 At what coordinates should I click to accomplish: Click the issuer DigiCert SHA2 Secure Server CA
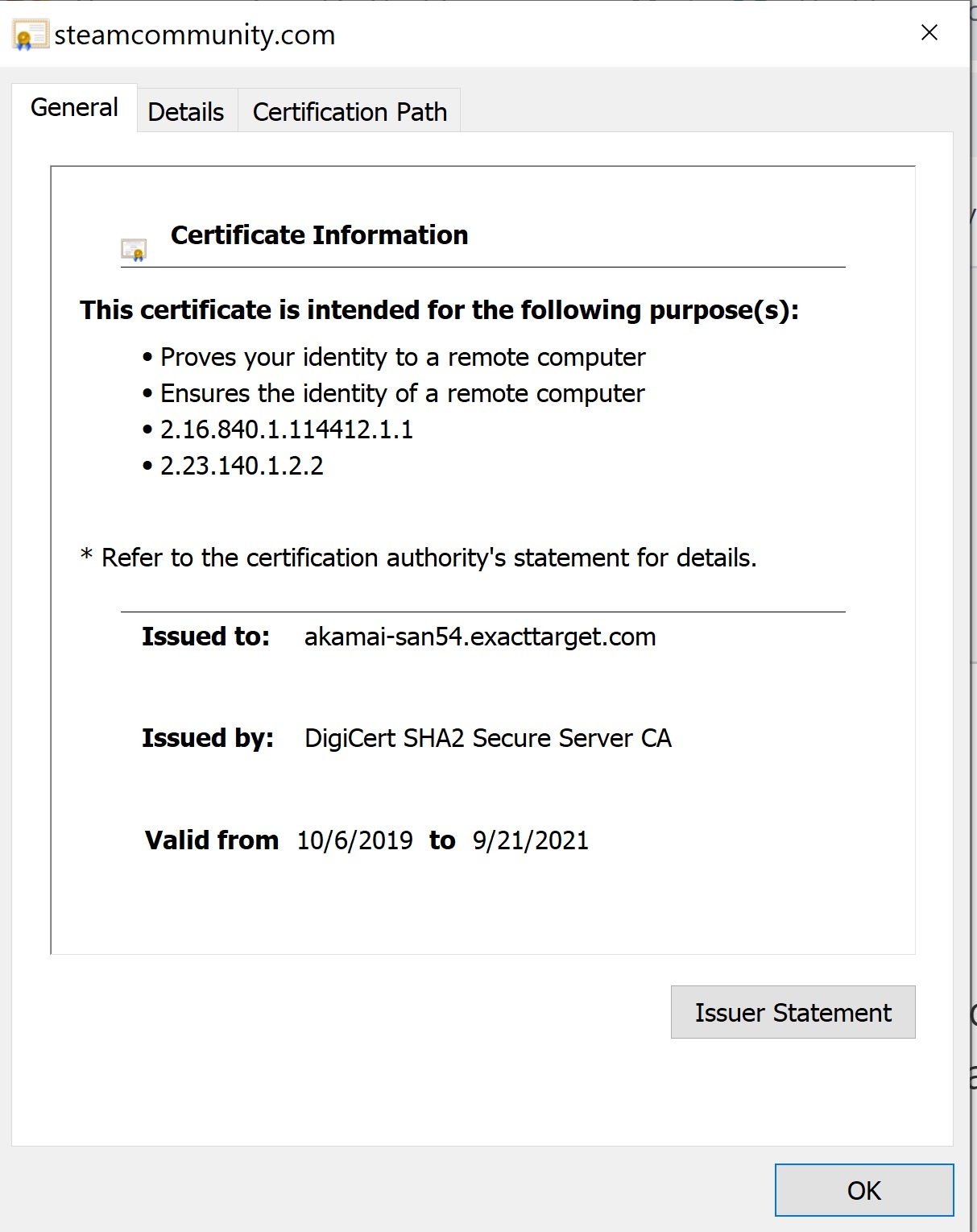tap(487, 738)
